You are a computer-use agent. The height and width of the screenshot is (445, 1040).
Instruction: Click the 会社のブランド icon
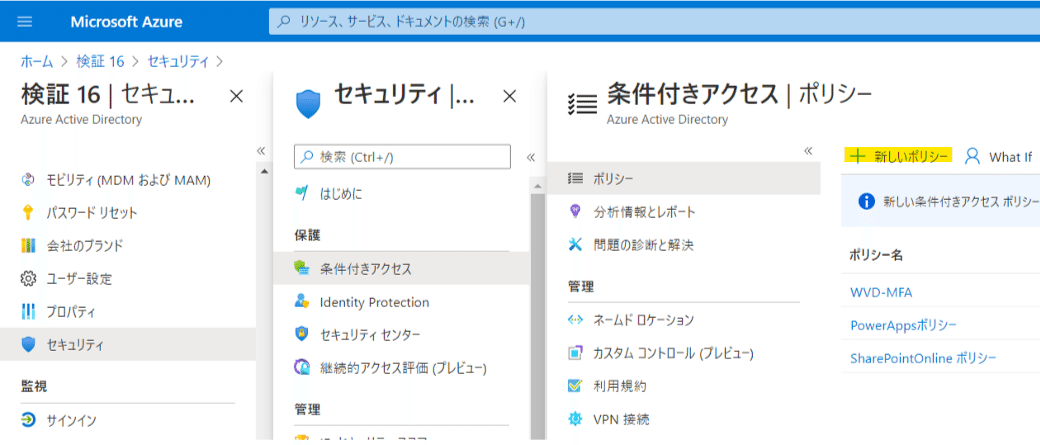point(28,246)
